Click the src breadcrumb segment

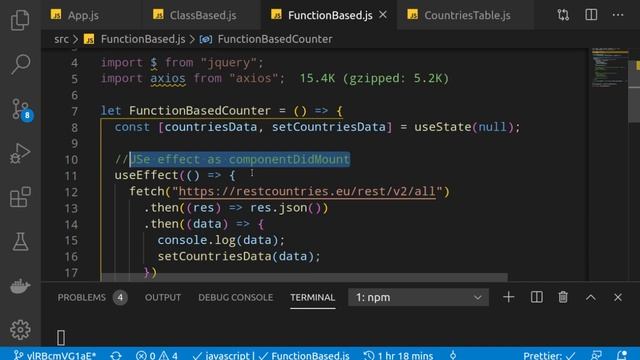pos(62,39)
